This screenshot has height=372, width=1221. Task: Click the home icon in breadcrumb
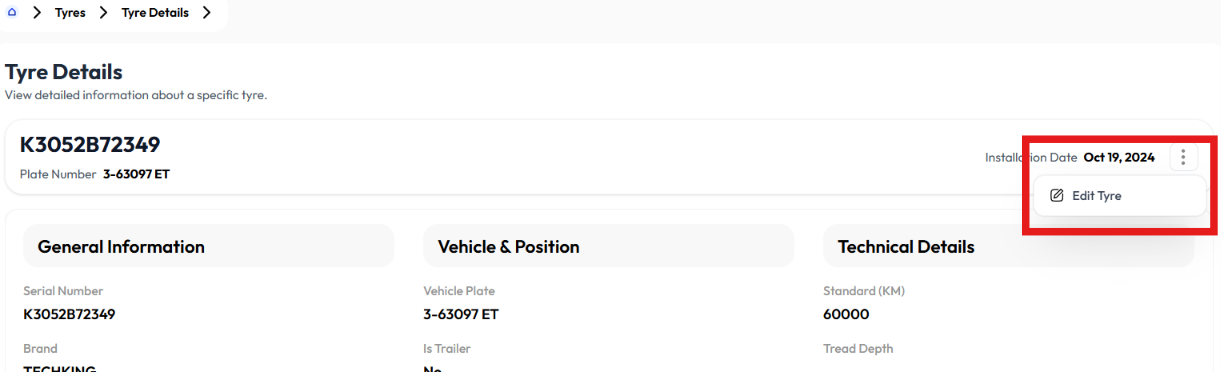point(12,13)
